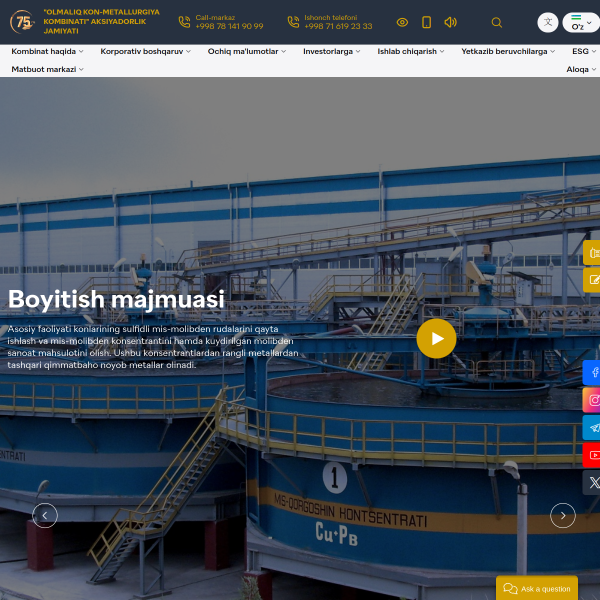
Task: Expand the Investorlarga menu
Action: (332, 51)
